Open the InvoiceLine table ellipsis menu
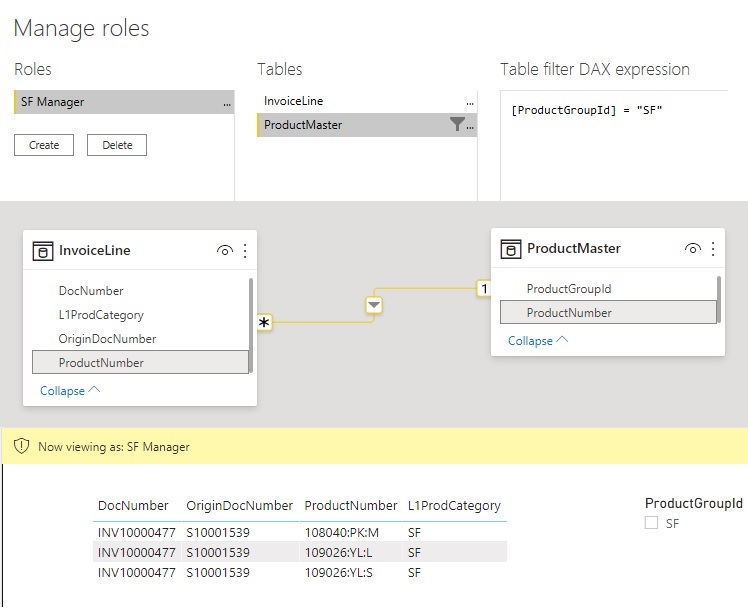748x609 pixels. [470, 103]
